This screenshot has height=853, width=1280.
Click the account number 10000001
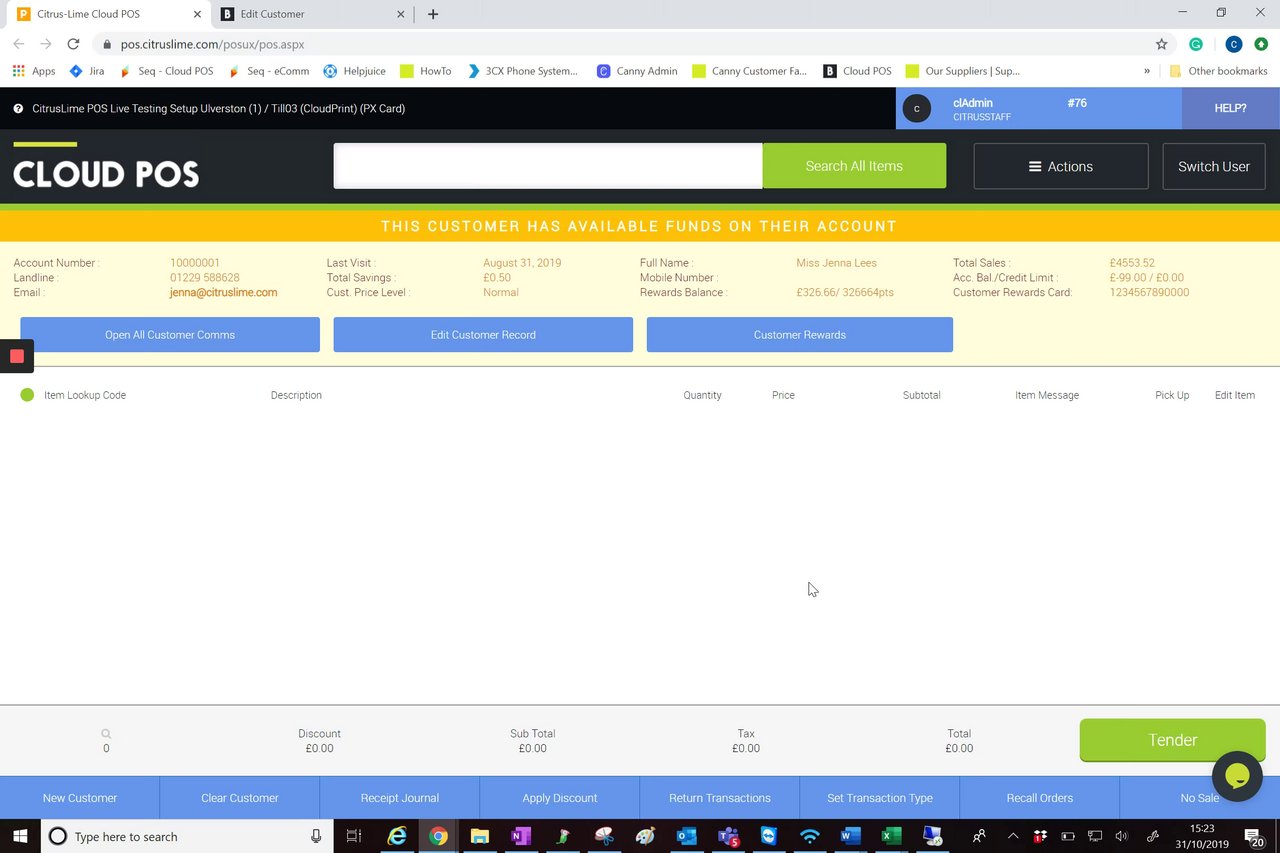click(x=195, y=263)
